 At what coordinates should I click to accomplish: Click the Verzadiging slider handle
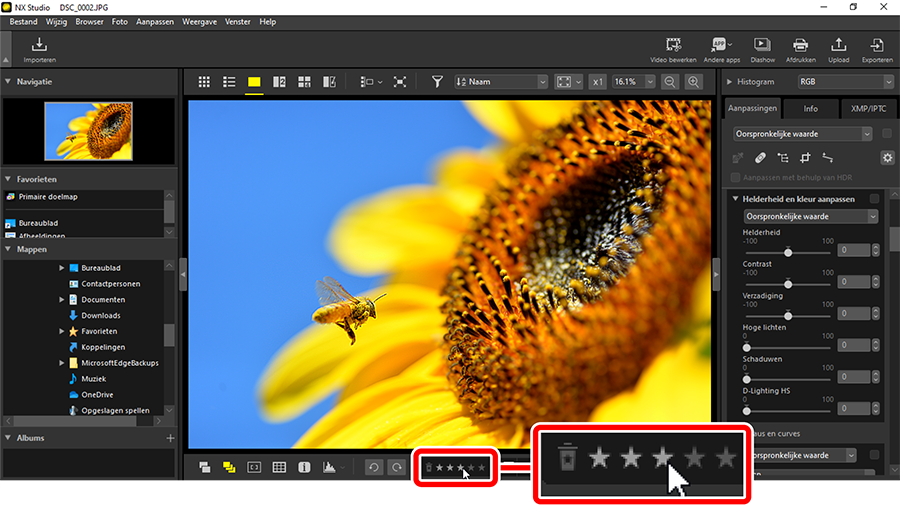point(788,316)
